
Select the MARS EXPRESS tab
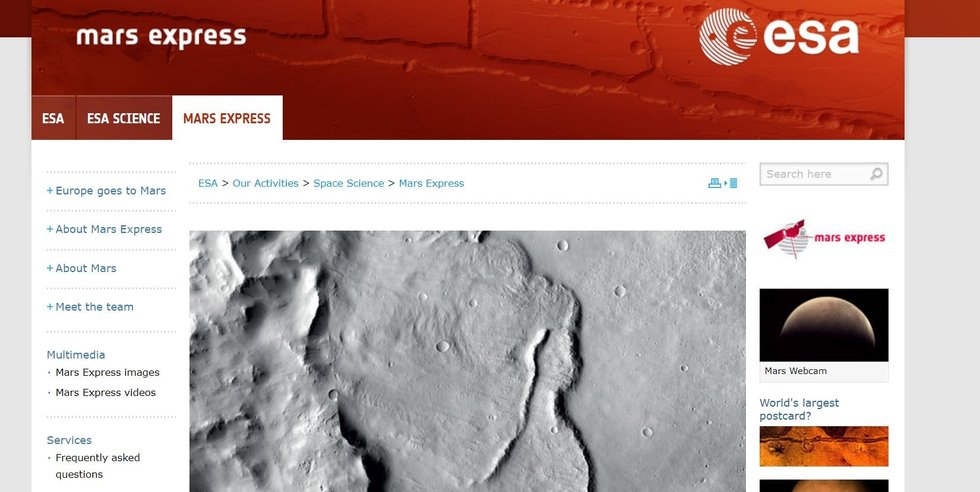pyautogui.click(x=227, y=118)
